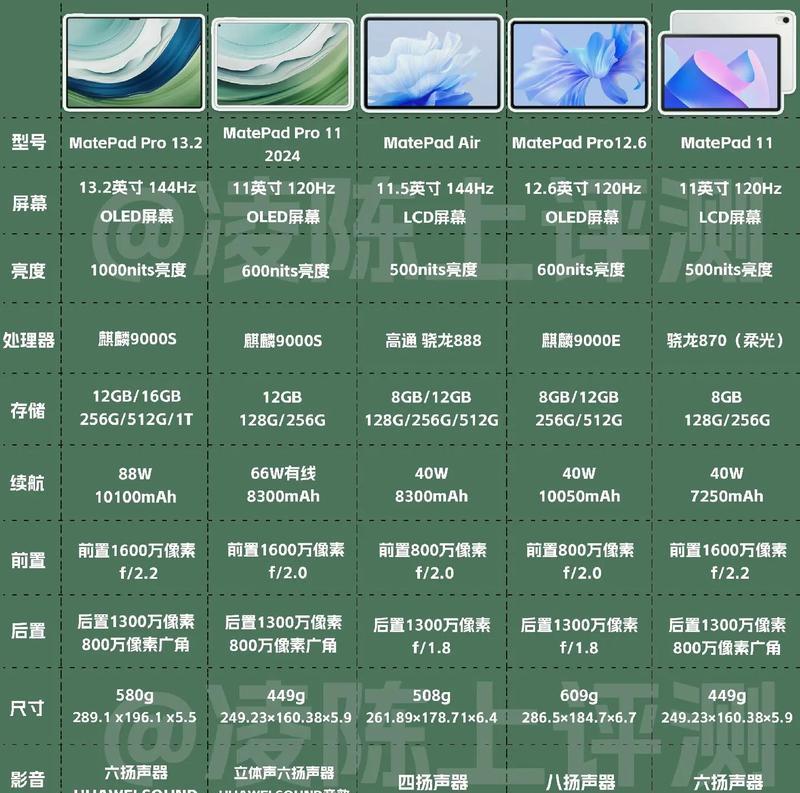Screen dimensions: 800x793
Task: Select the '13.2英寸 144Hz' screen cell
Action: point(137,188)
